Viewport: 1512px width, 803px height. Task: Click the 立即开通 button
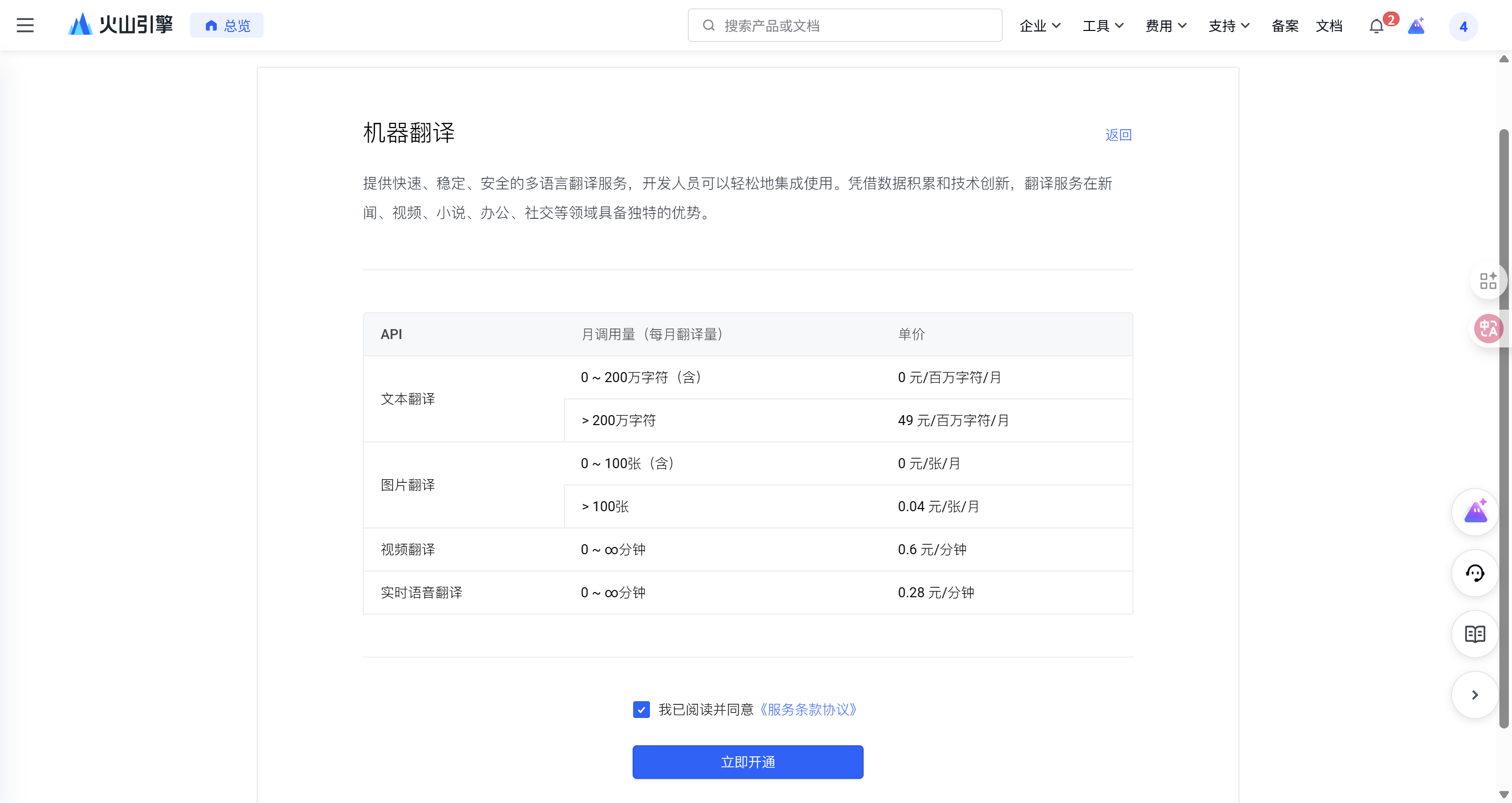click(x=747, y=762)
